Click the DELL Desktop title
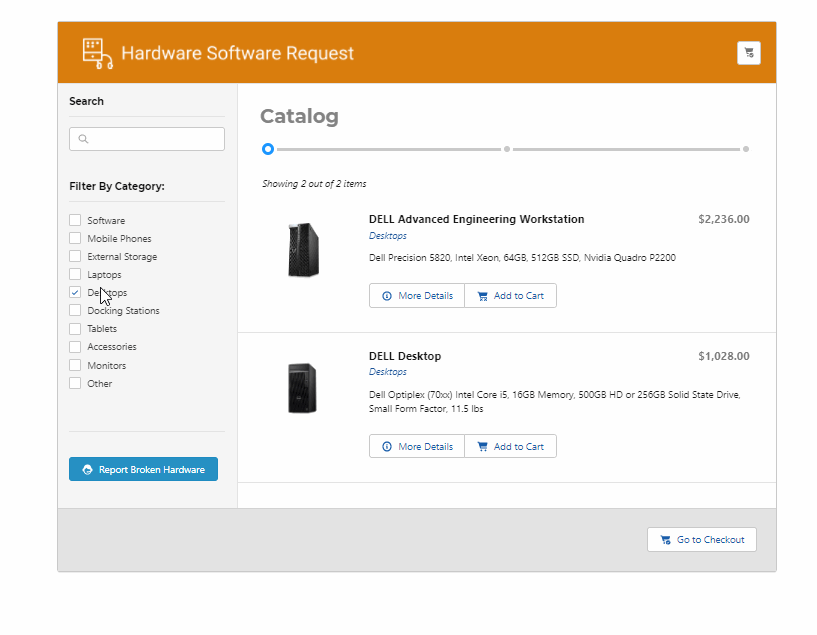Viewport: 817px width, 635px height. 405,356
